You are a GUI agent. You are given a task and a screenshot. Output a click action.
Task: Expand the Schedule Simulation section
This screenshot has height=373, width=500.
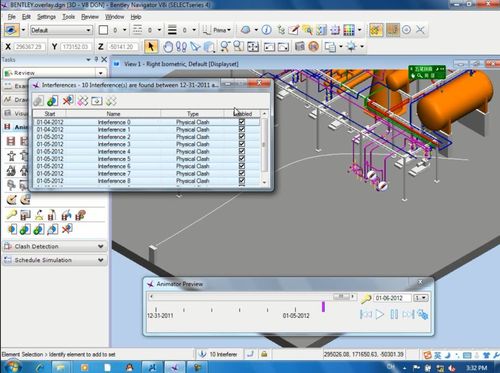[x=54, y=260]
